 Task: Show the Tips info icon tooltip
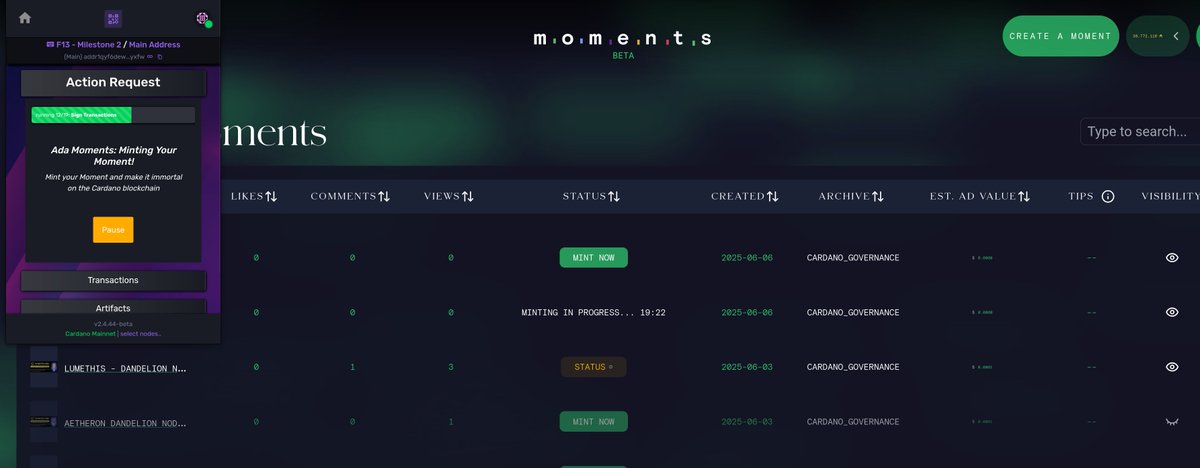(x=1108, y=197)
